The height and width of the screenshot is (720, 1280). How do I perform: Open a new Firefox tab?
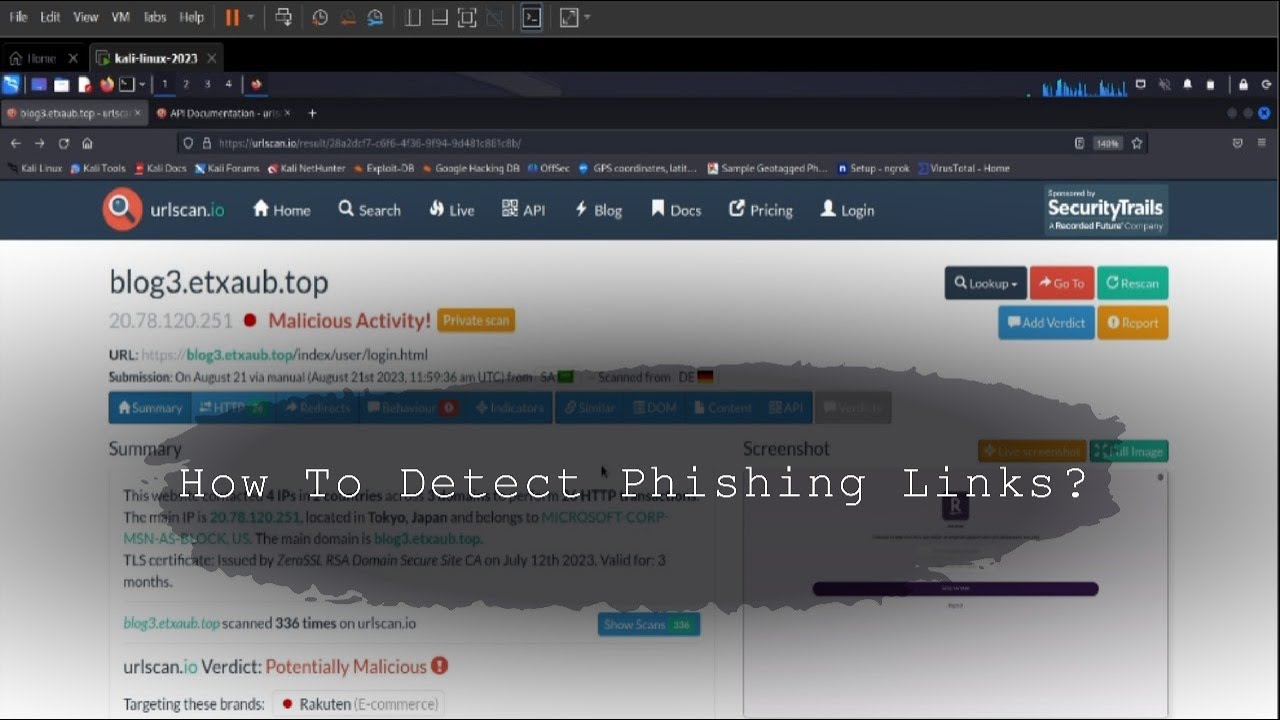pyautogui.click(x=312, y=113)
